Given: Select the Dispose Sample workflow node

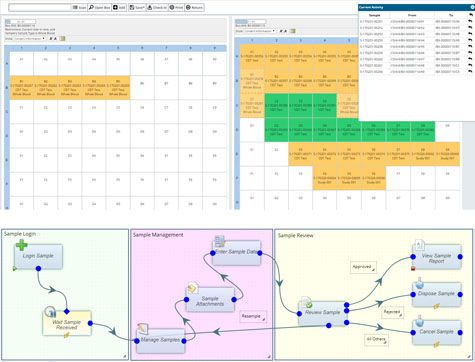Looking at the screenshot, I should tap(437, 294).
